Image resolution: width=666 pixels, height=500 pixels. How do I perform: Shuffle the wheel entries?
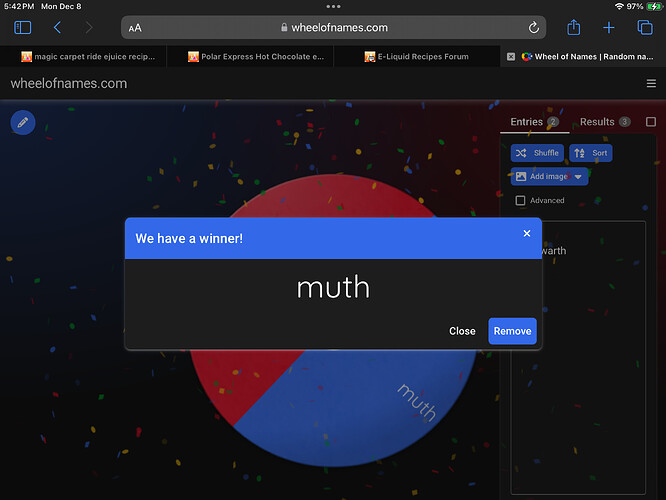point(537,153)
